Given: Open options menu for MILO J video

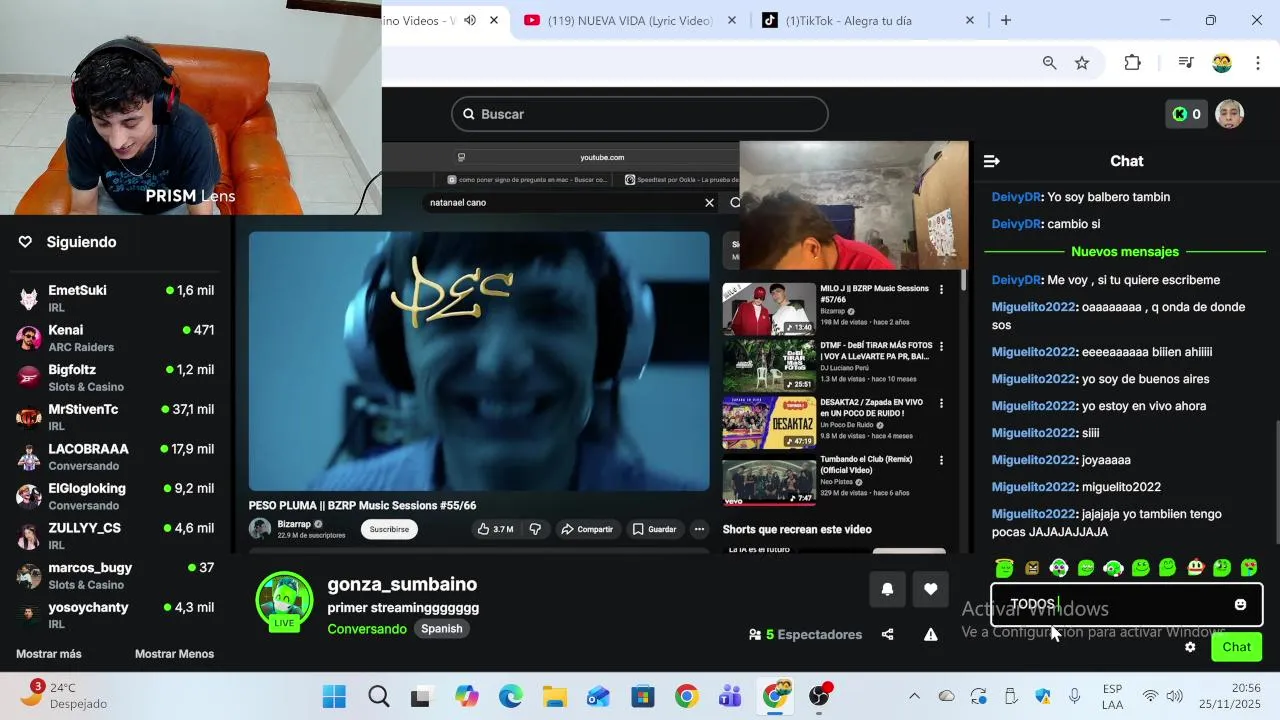Looking at the screenshot, I should [x=941, y=290].
